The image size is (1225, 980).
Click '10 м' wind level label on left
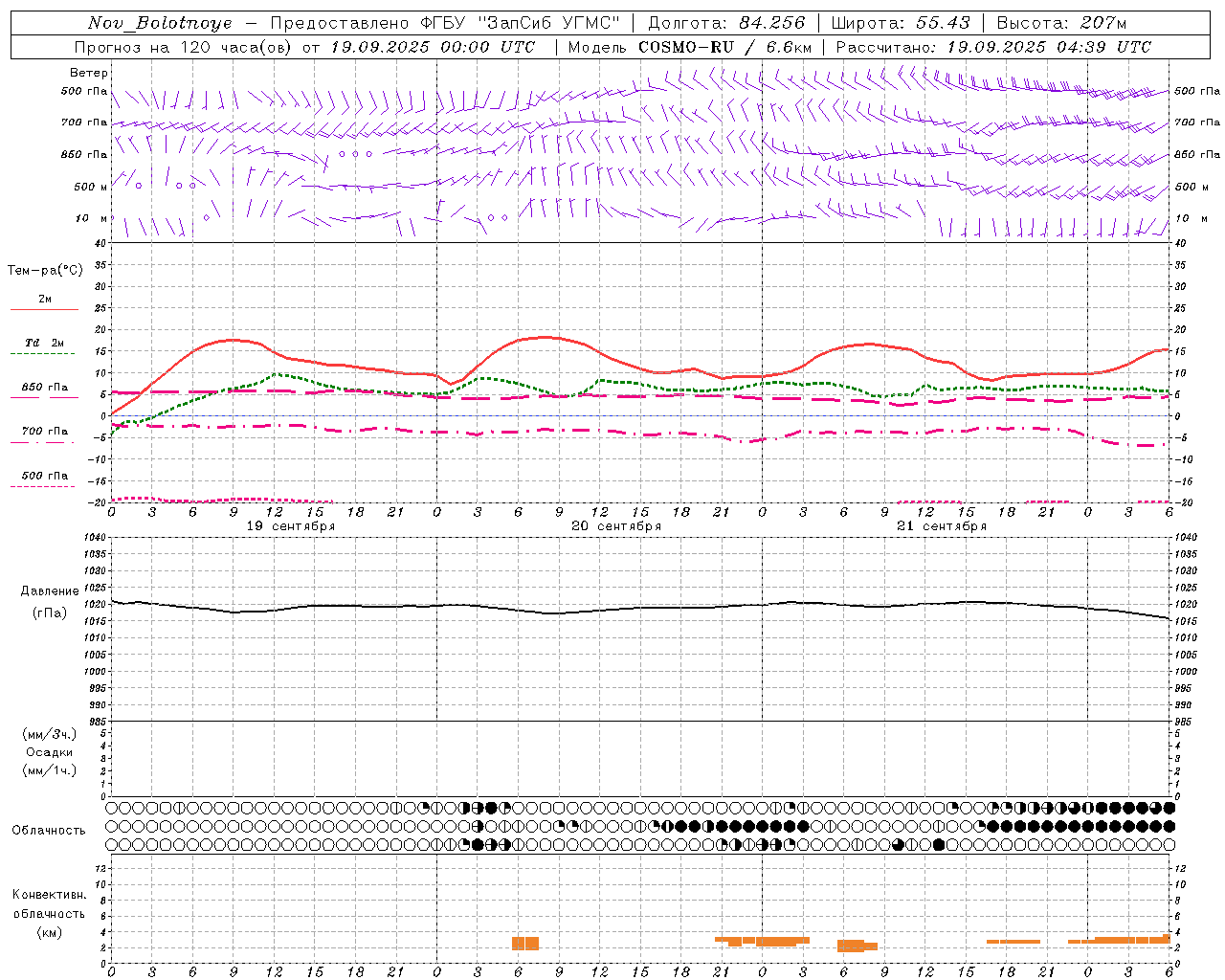point(91,219)
